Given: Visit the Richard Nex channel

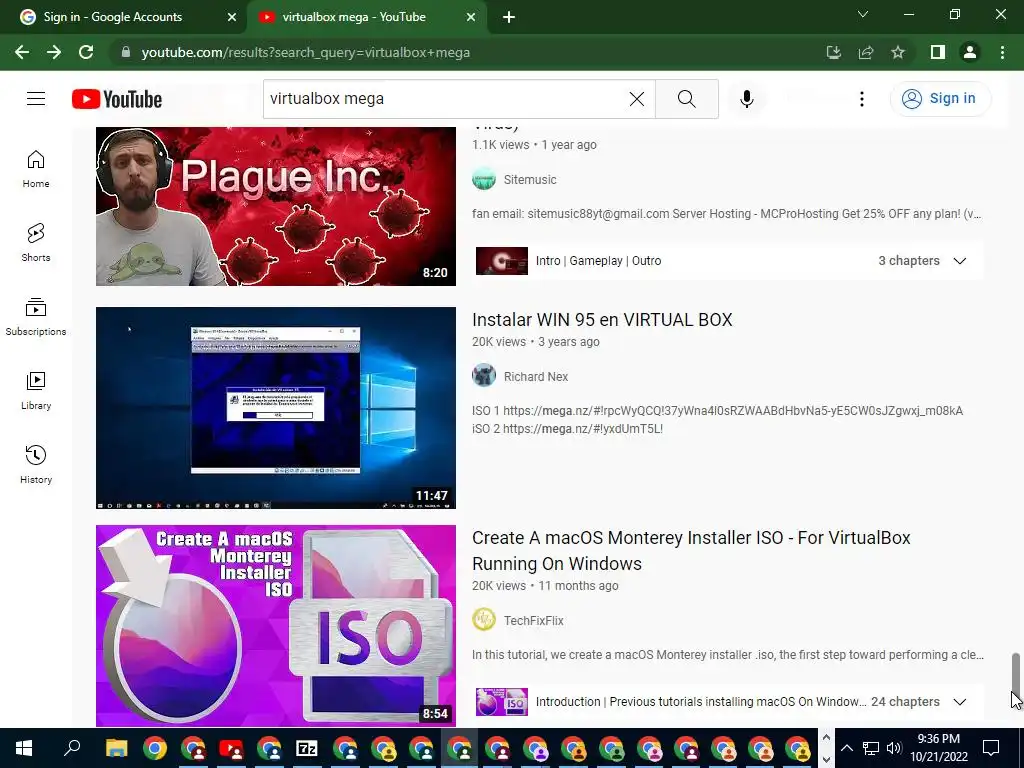Looking at the screenshot, I should click(x=536, y=377).
